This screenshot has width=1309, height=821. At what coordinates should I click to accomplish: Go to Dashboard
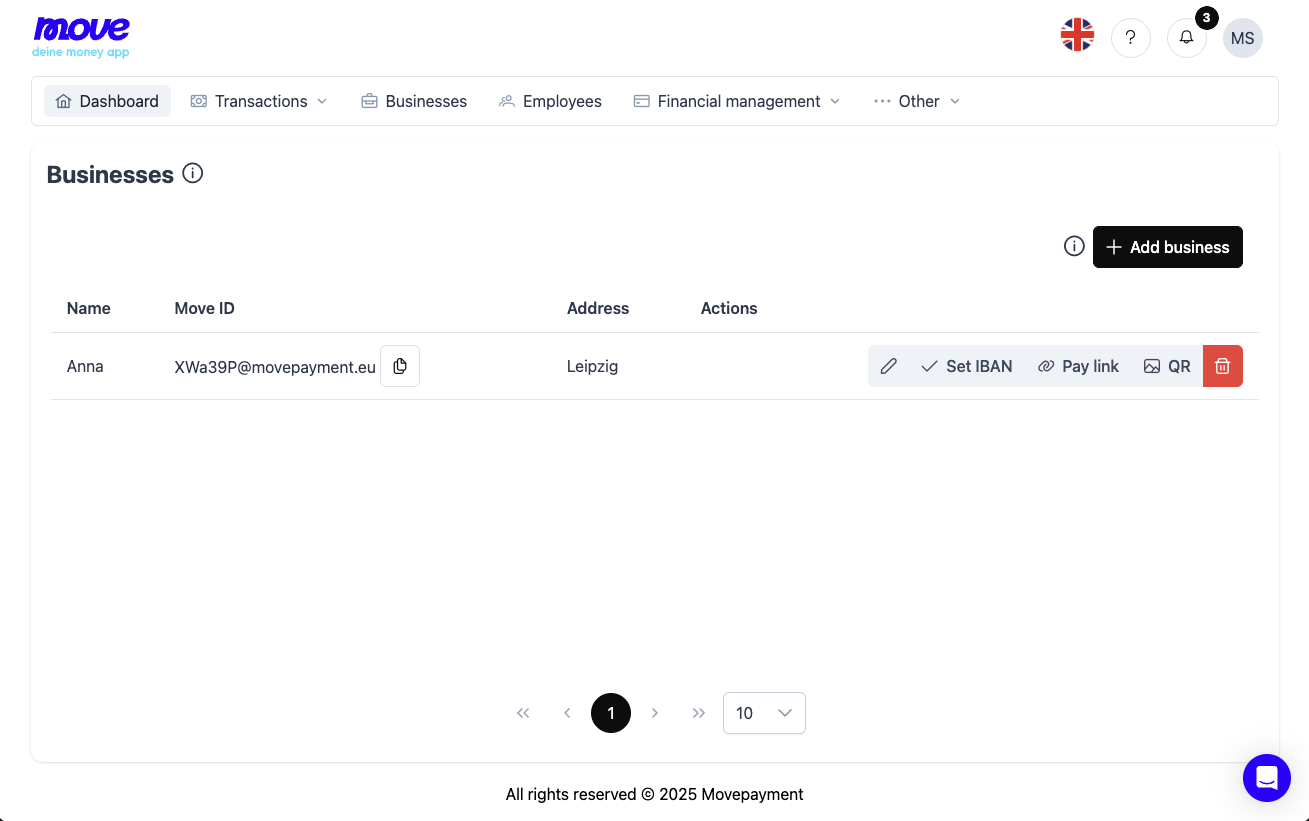click(x=107, y=101)
